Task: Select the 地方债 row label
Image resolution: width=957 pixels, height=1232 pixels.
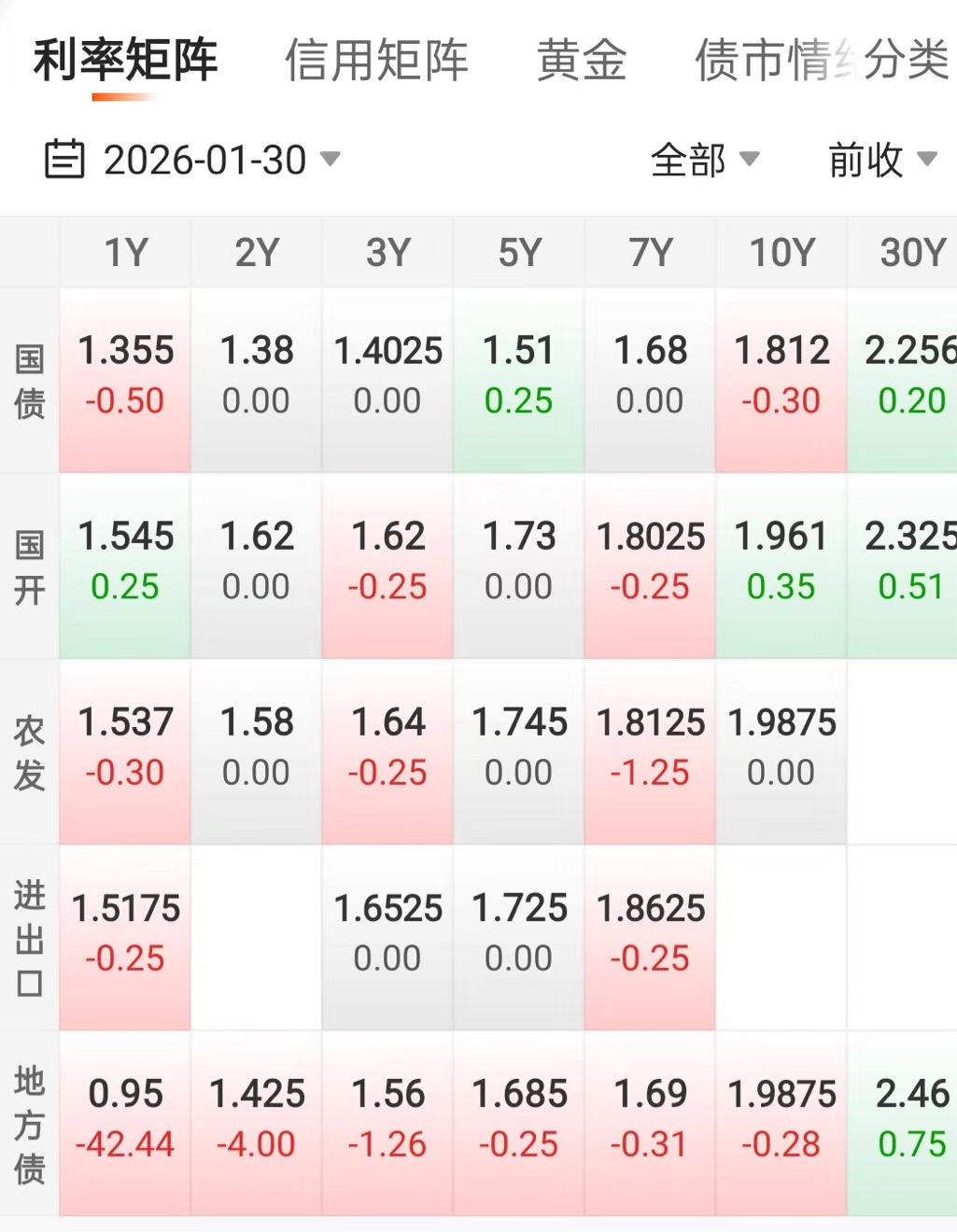Action: coord(30,1124)
